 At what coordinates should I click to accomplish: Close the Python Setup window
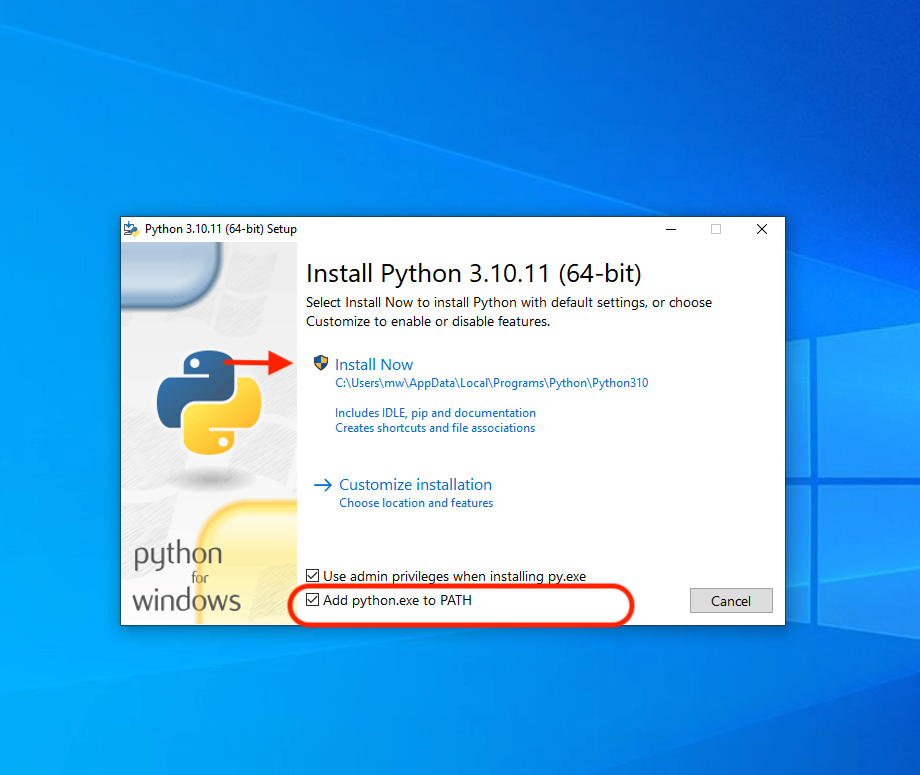pyautogui.click(x=762, y=229)
